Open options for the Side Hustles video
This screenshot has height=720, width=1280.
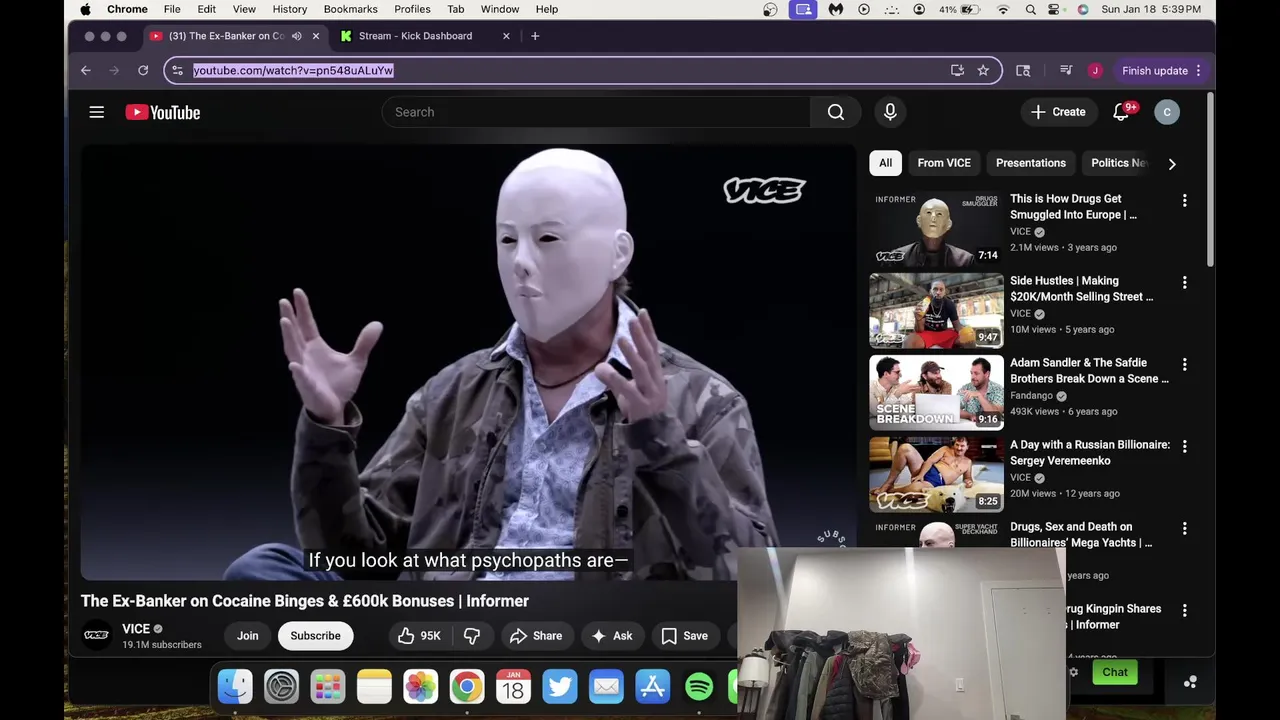pos(1185,283)
